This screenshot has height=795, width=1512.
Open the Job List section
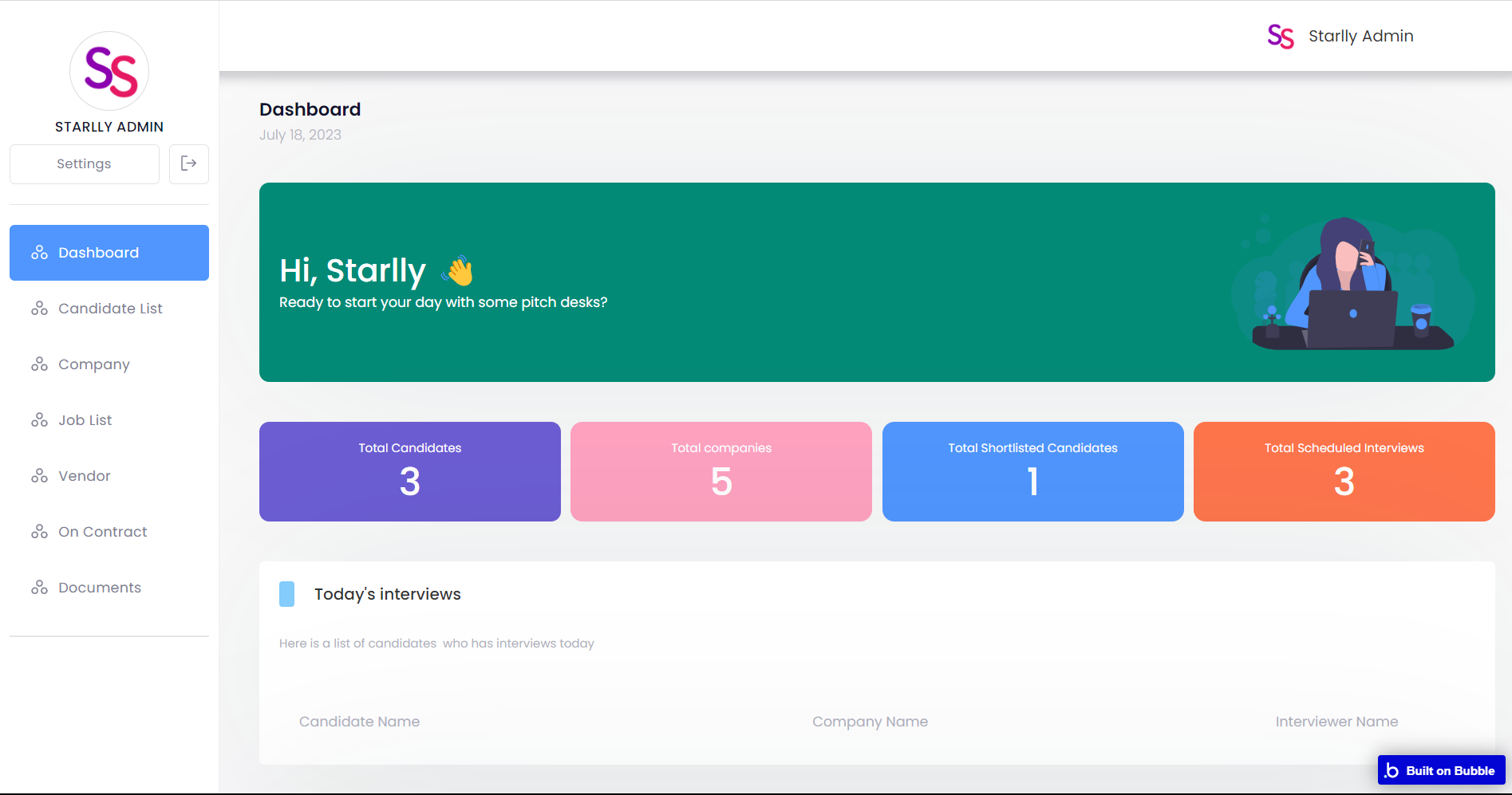coord(109,420)
